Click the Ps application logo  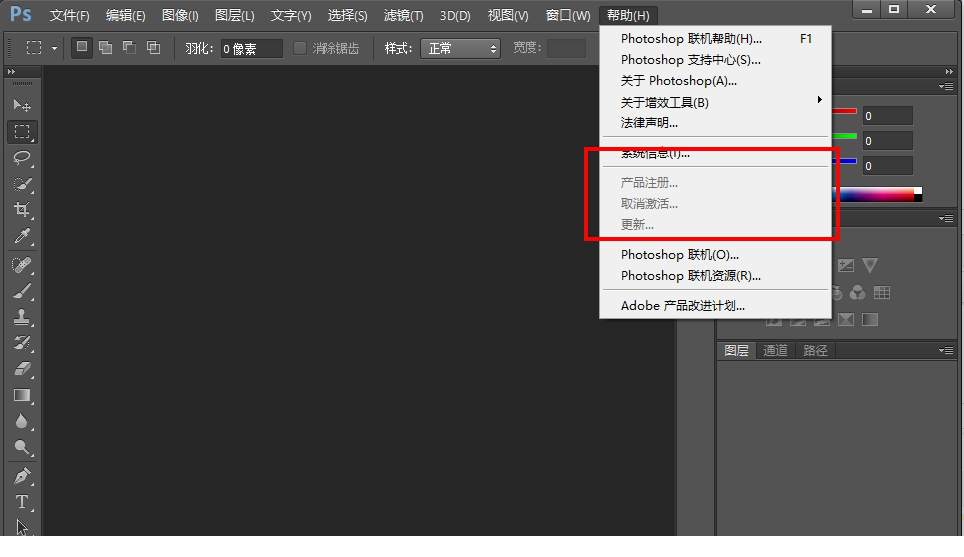pyautogui.click(x=20, y=14)
